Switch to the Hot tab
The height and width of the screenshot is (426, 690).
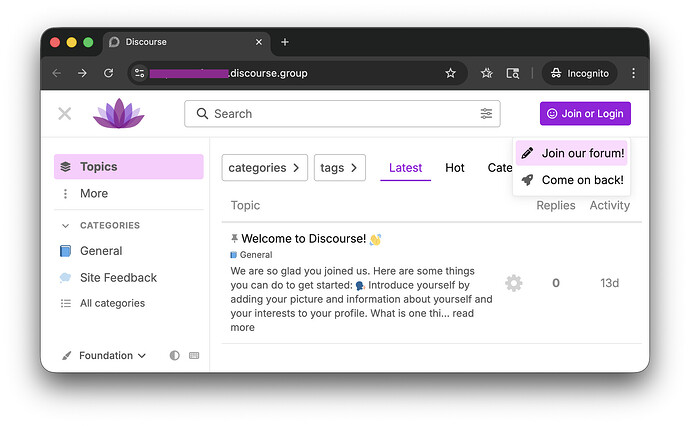pyautogui.click(x=455, y=168)
